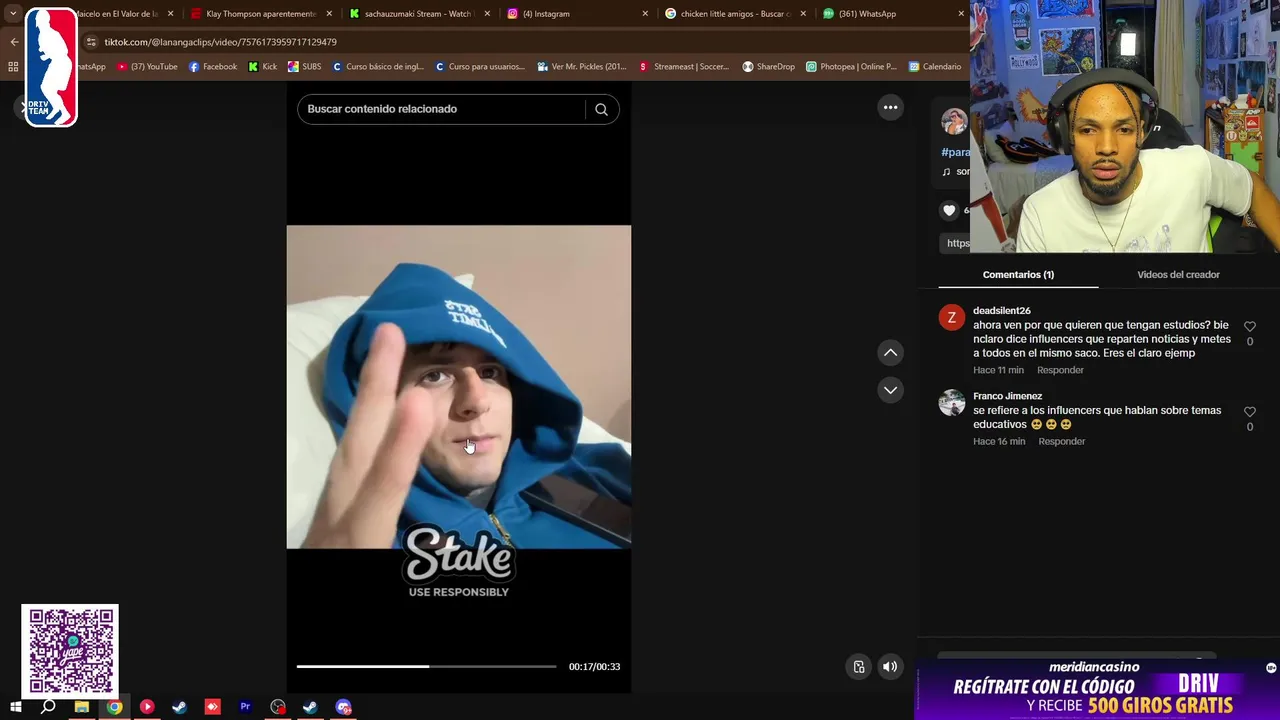Click the video timestamp 00:17/00:33
Viewport: 1280px width, 720px height.
click(594, 667)
